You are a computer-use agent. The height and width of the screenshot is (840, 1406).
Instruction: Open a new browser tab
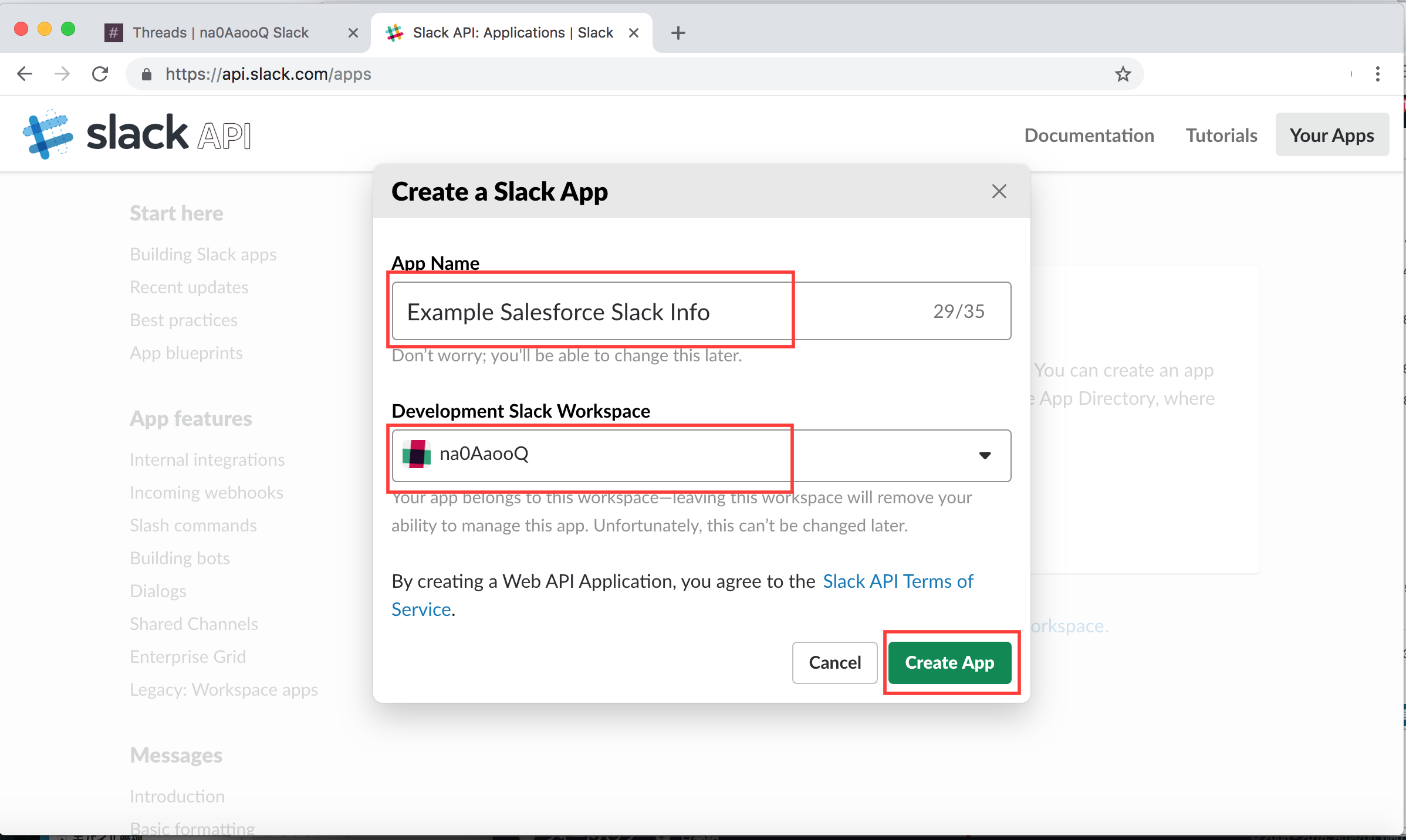(678, 33)
